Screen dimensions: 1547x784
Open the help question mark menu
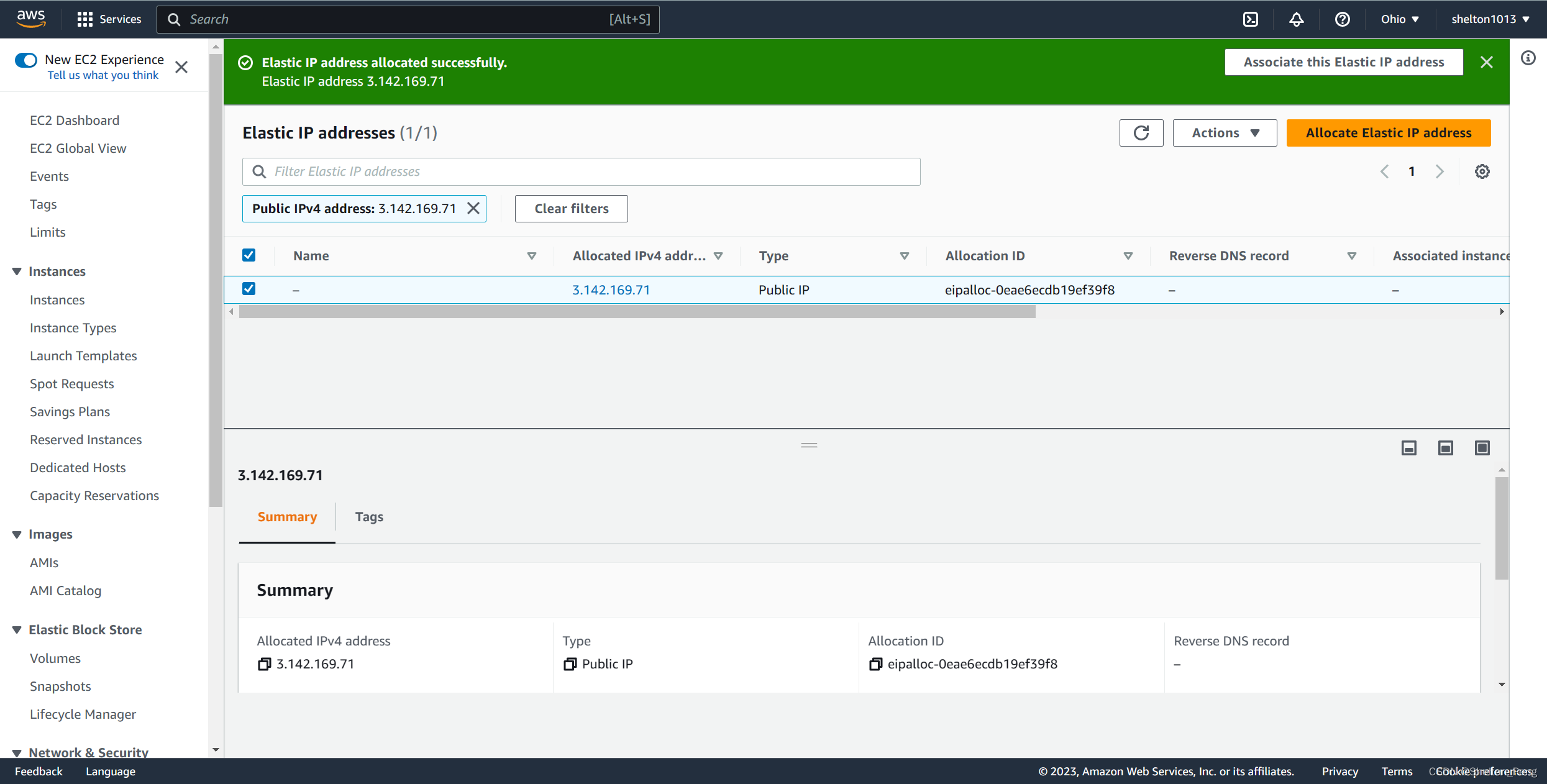pyautogui.click(x=1342, y=19)
